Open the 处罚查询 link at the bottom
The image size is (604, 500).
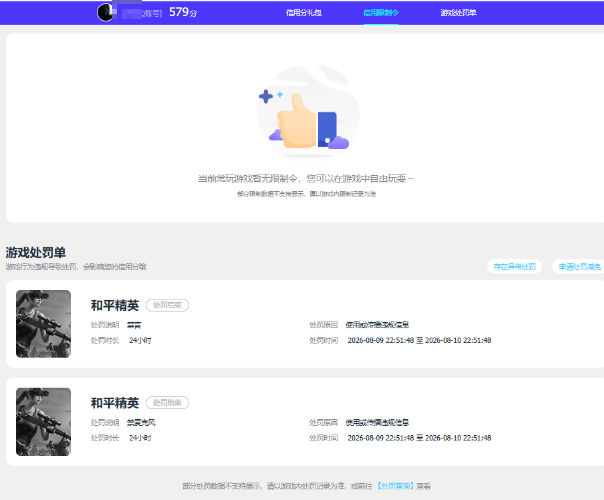tap(395, 486)
